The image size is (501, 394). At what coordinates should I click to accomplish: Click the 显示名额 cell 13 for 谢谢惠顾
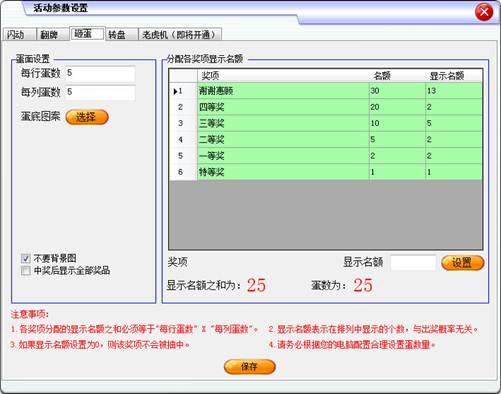[454, 91]
